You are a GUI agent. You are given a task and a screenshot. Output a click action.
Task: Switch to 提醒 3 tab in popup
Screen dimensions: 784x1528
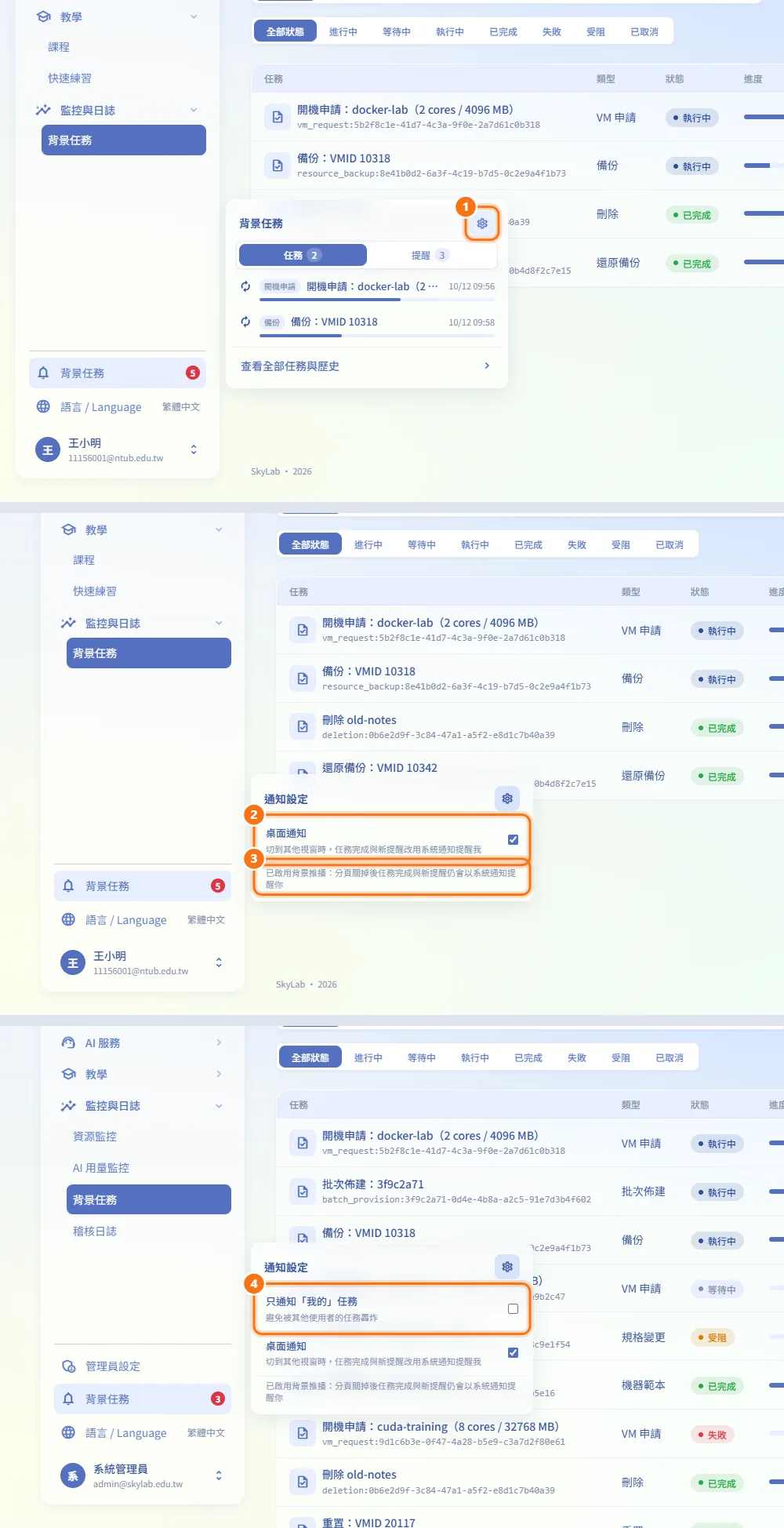pyautogui.click(x=430, y=255)
